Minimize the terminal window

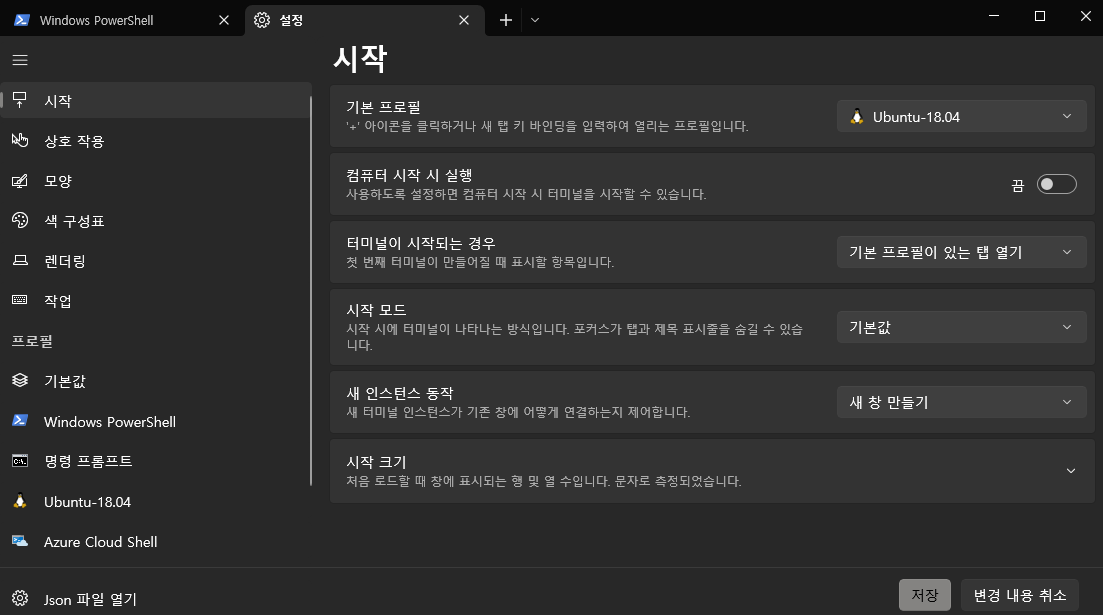click(x=994, y=16)
